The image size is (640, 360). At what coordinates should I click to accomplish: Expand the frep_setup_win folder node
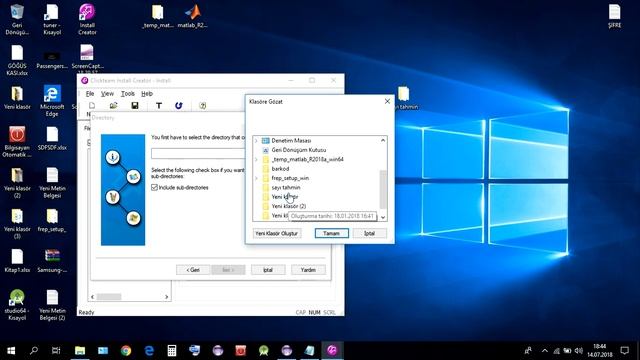click(256, 178)
